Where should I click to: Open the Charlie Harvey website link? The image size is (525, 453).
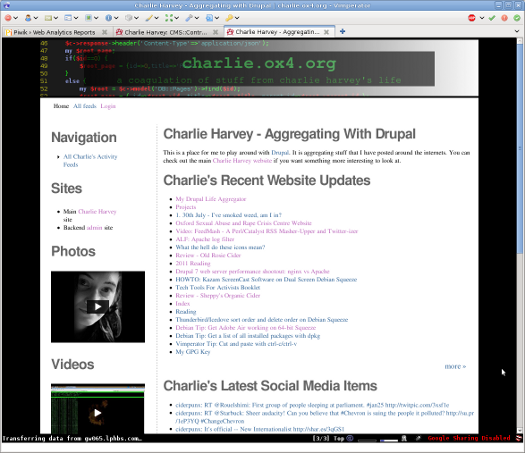click(x=242, y=161)
